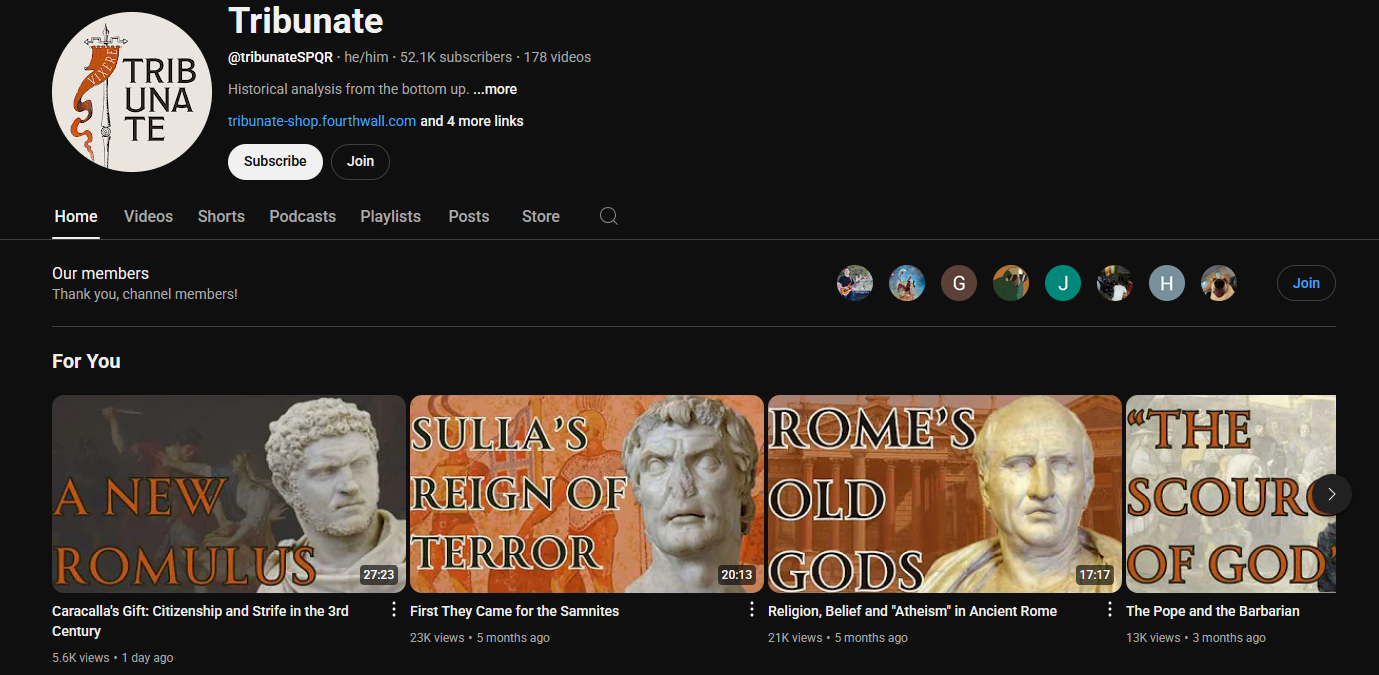Show the 4 more channel links
Screen dimensions: 1379x675
(472, 121)
